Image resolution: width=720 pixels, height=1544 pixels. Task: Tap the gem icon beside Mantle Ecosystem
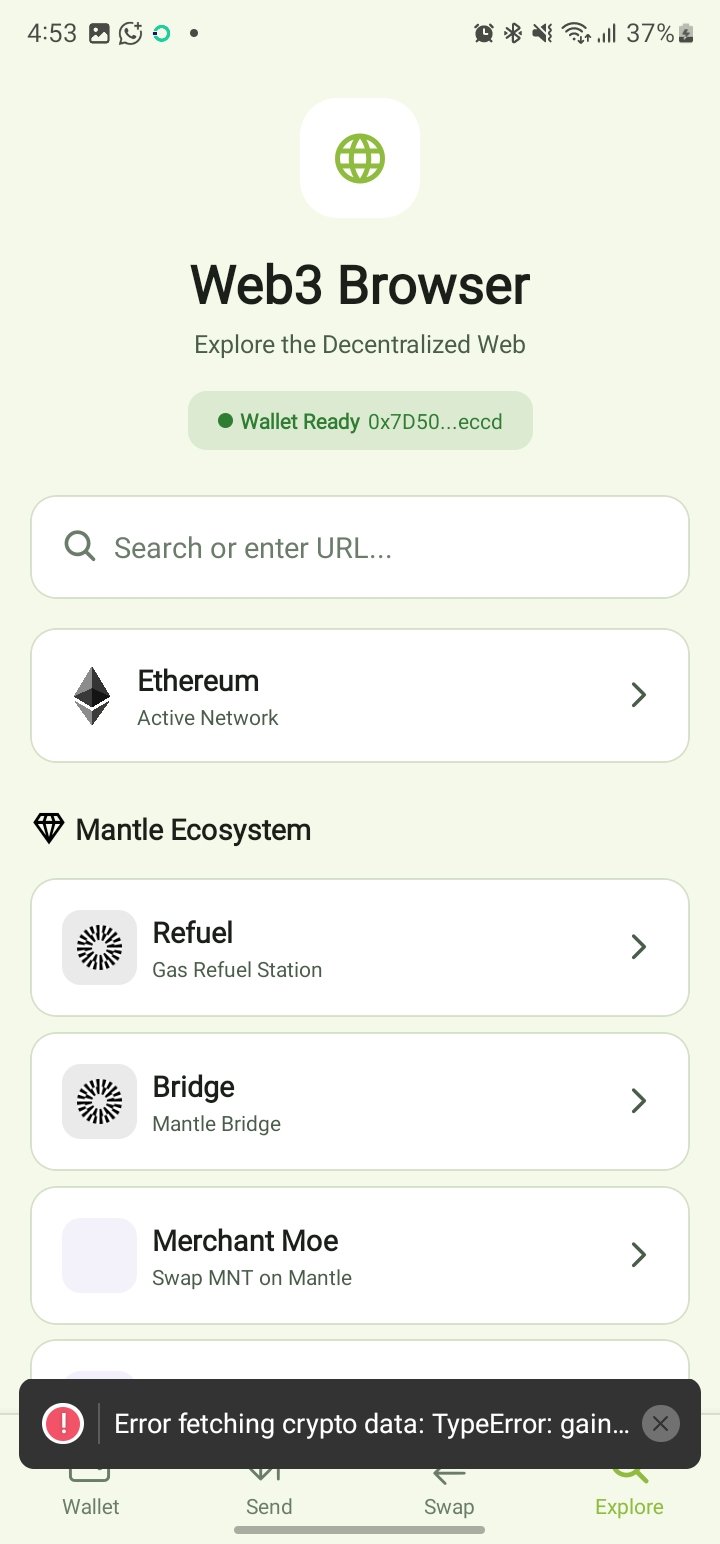point(49,829)
